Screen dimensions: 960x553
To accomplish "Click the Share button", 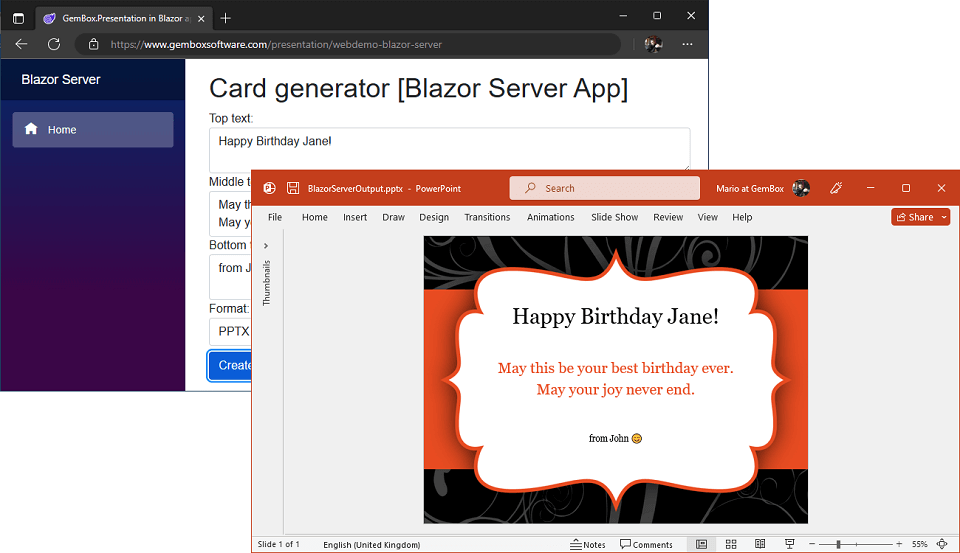I will click(x=915, y=217).
